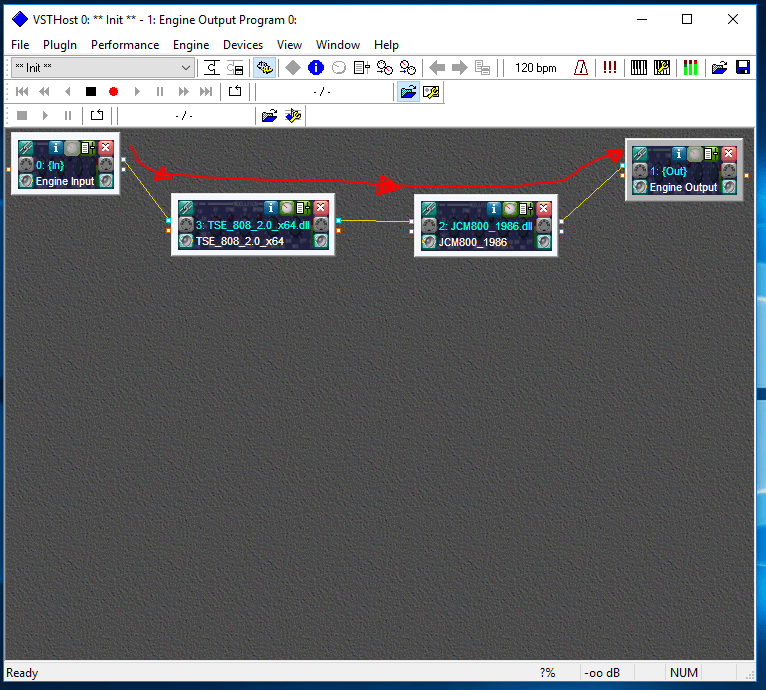
Task: Toggle the loop icon in player toolbar
Action: click(235, 91)
